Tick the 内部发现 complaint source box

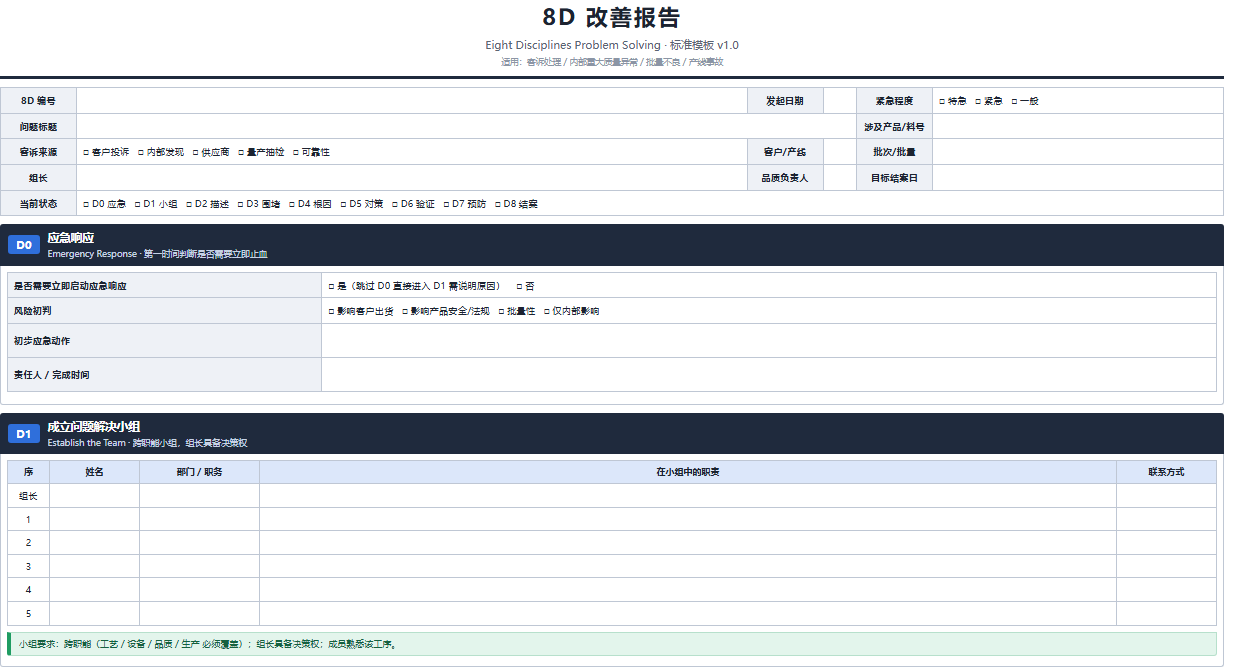click(141, 152)
